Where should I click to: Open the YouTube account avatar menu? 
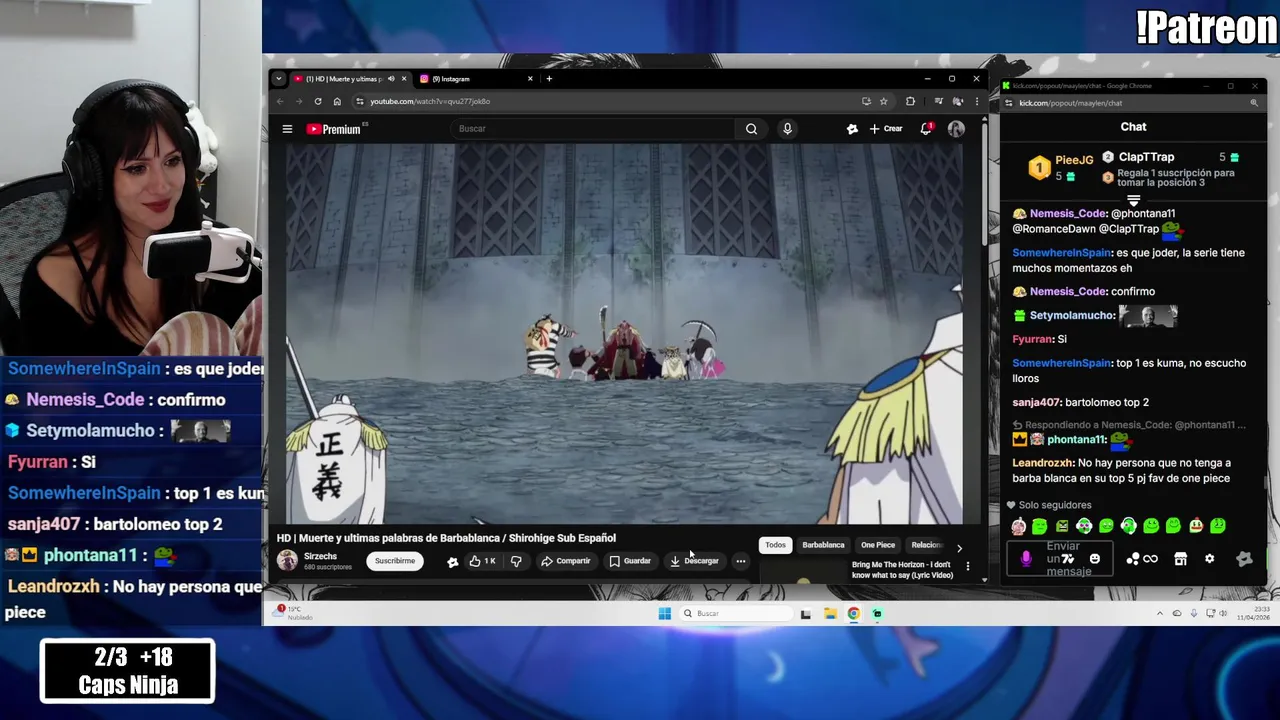[956, 129]
